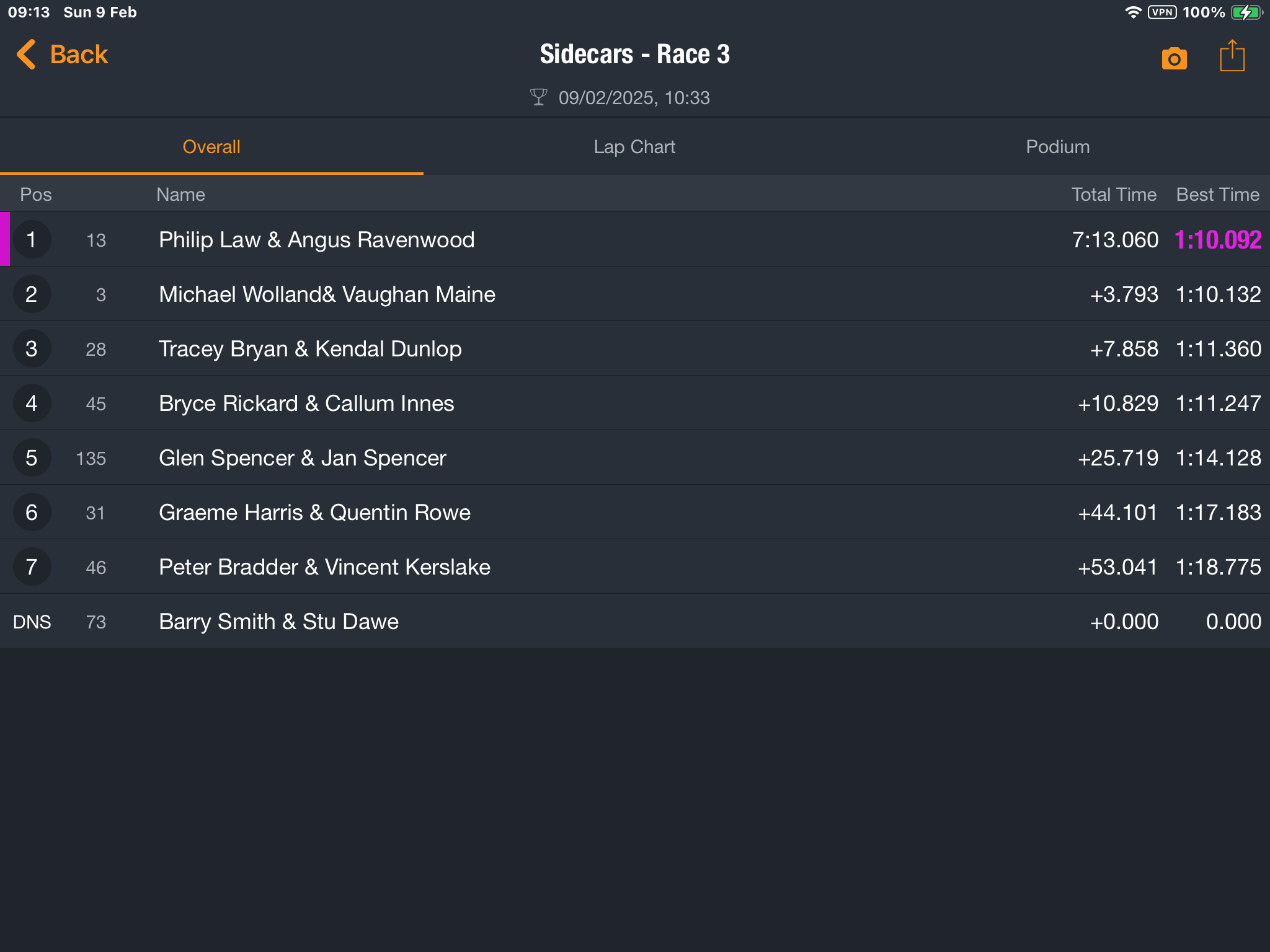Select Michael Wolland & Vaughan Maine entry

coord(635,294)
